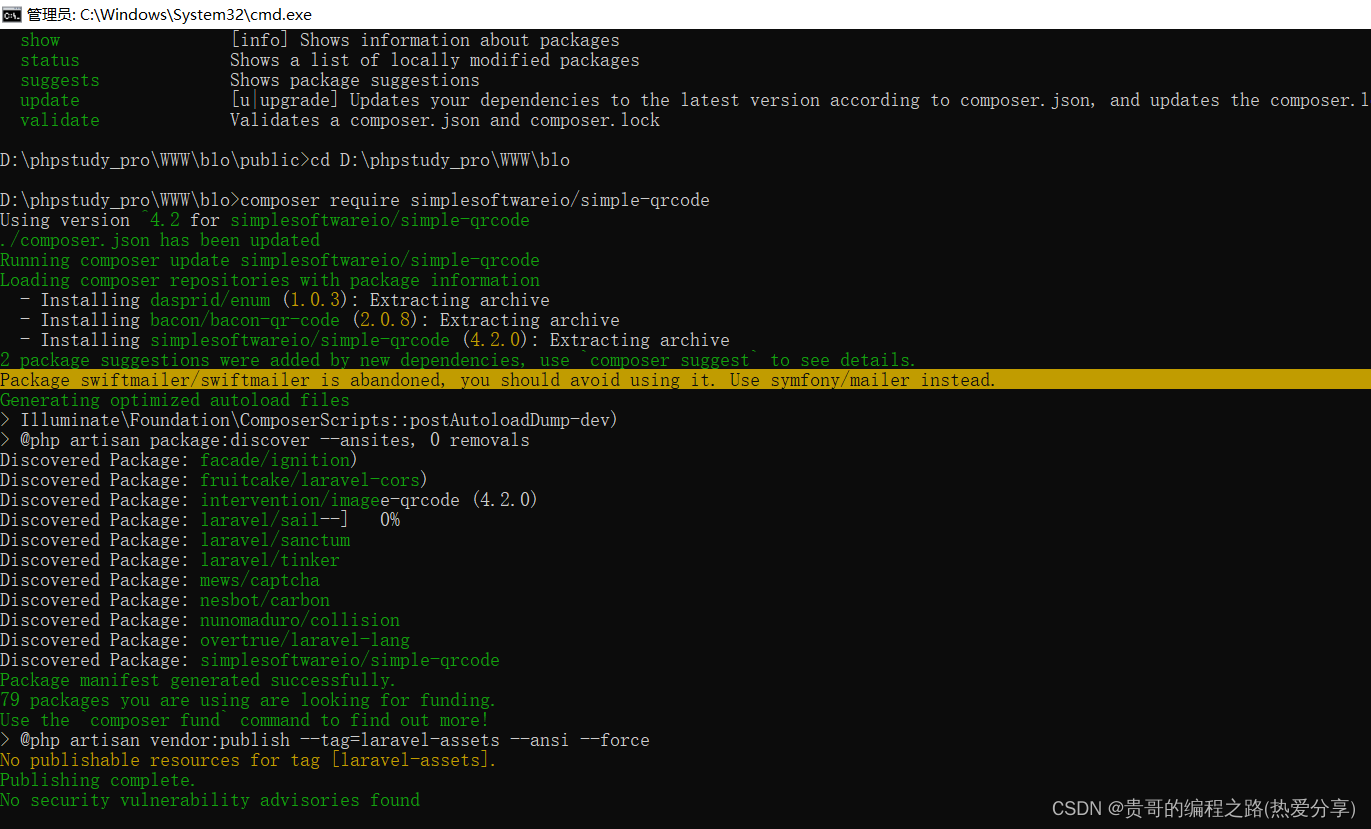The height and width of the screenshot is (829, 1371).
Task: Click the 'update' command name
Action: [50, 100]
